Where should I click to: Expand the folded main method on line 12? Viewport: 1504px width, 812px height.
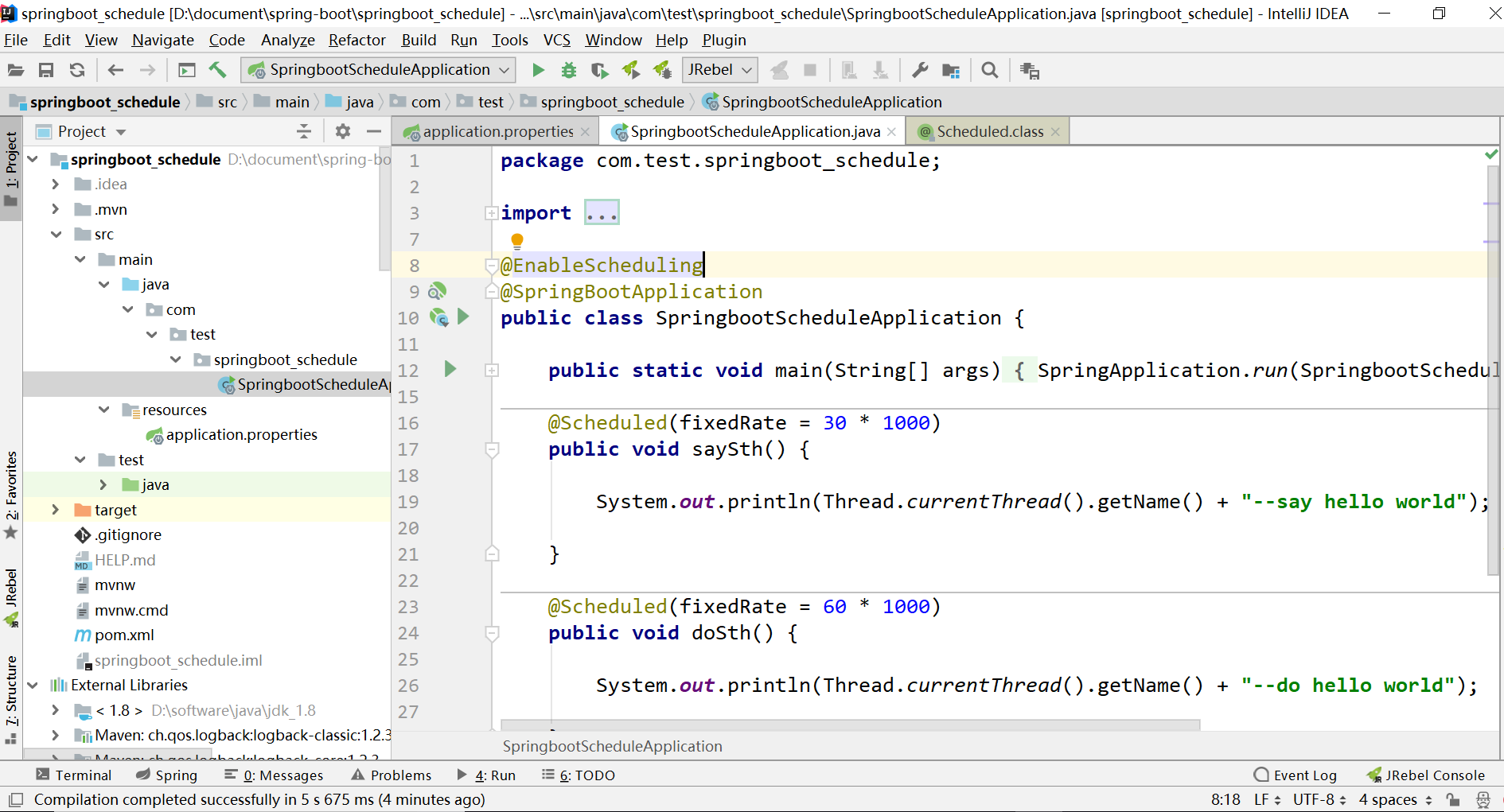(x=492, y=370)
